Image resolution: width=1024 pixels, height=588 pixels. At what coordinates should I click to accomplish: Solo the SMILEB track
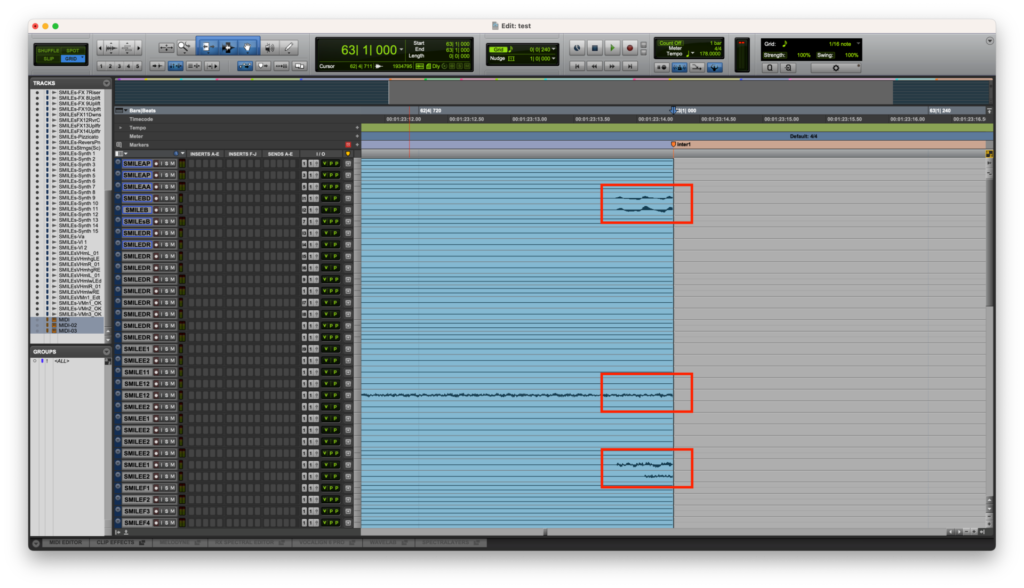coord(167,210)
